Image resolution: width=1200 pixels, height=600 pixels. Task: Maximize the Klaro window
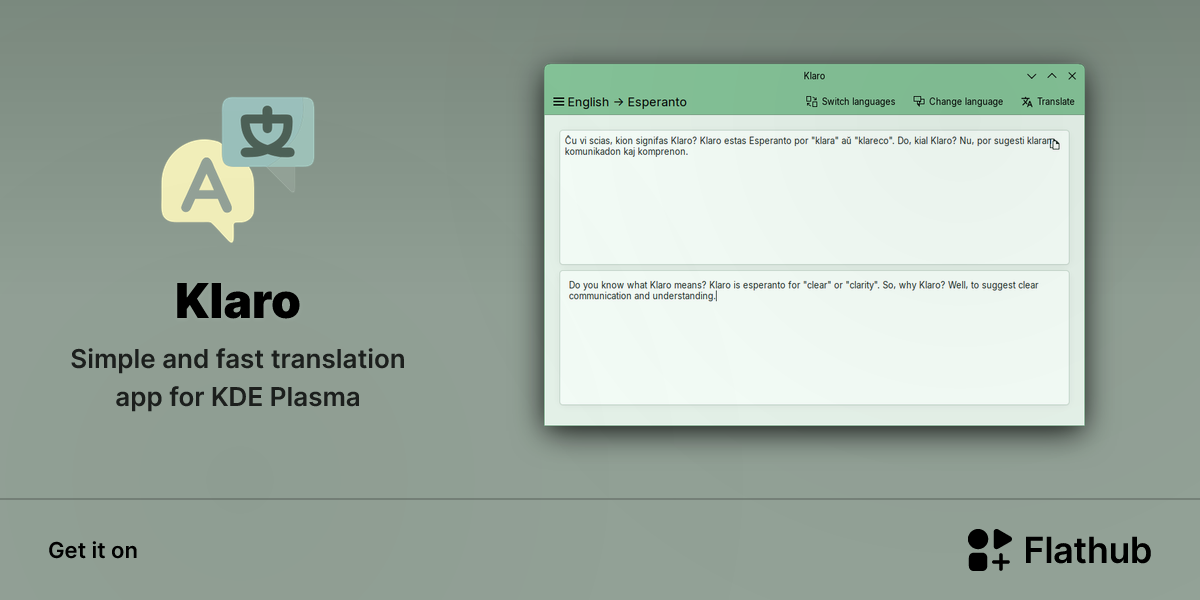coord(1052,76)
